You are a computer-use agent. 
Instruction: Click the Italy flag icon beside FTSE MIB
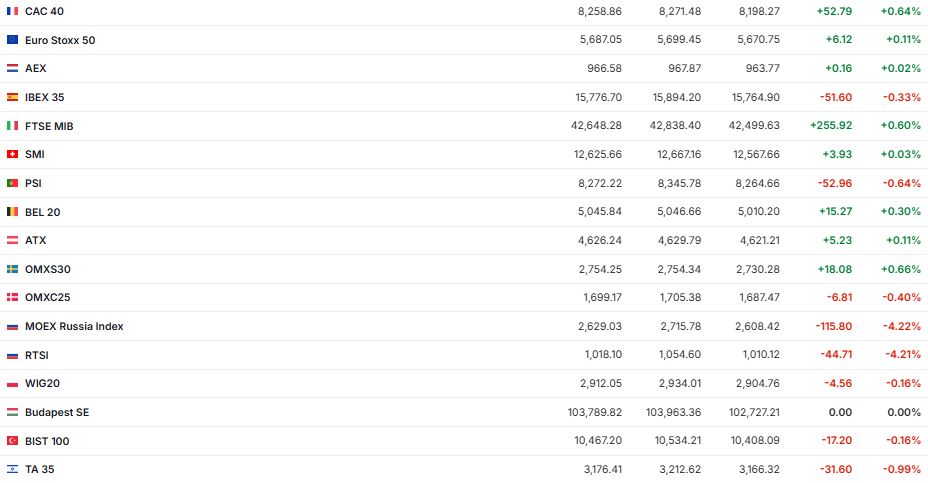(12, 126)
